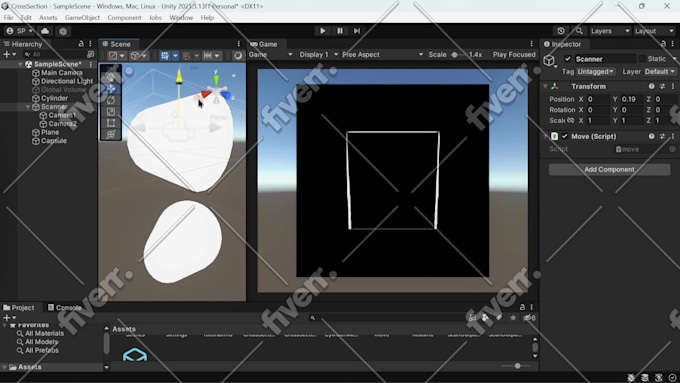Open the Display 1 dropdown

318,55
